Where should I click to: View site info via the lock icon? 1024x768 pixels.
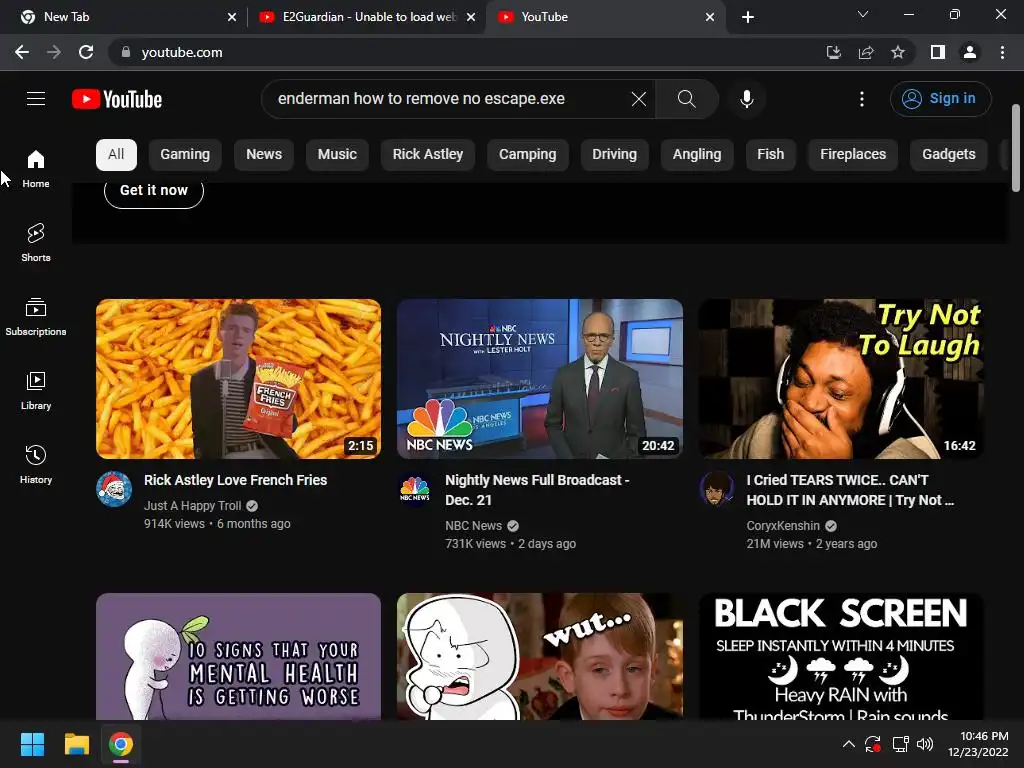[126, 52]
